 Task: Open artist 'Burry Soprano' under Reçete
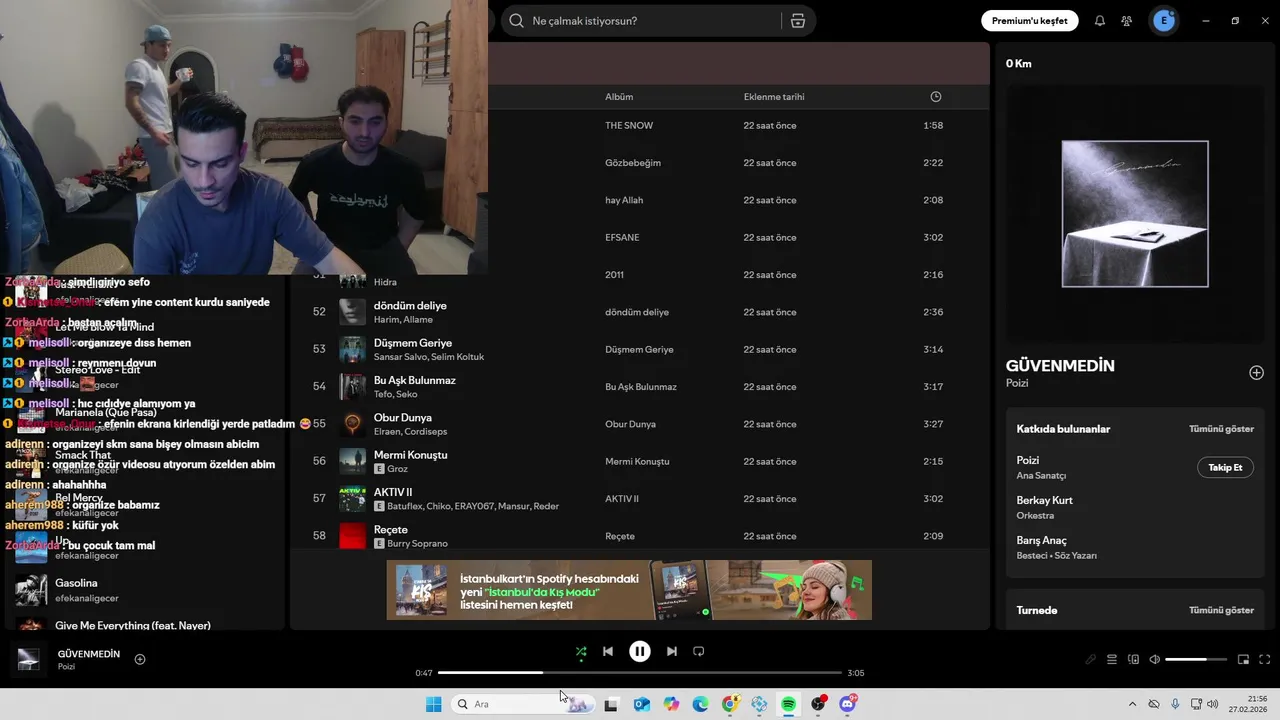[x=417, y=544]
